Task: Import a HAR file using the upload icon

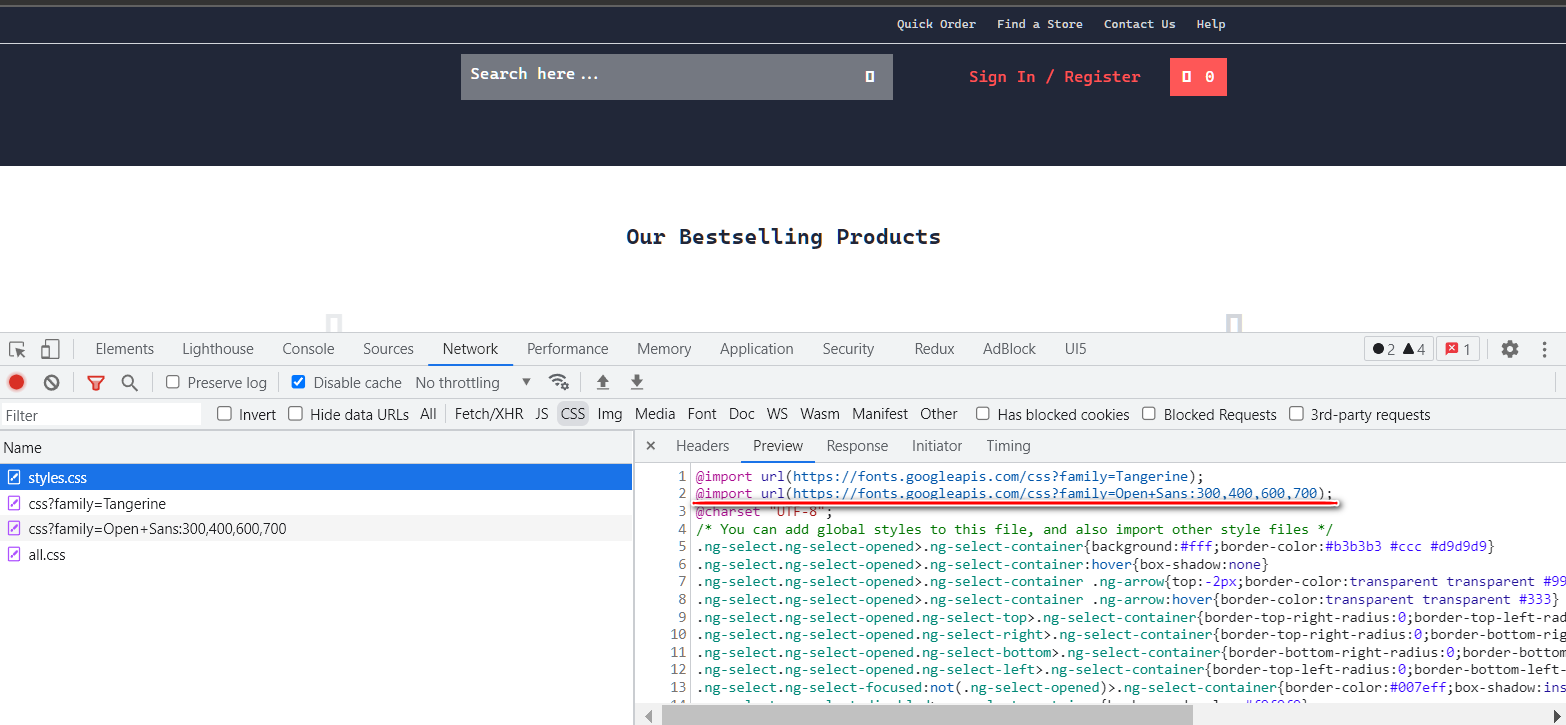Action: [602, 382]
